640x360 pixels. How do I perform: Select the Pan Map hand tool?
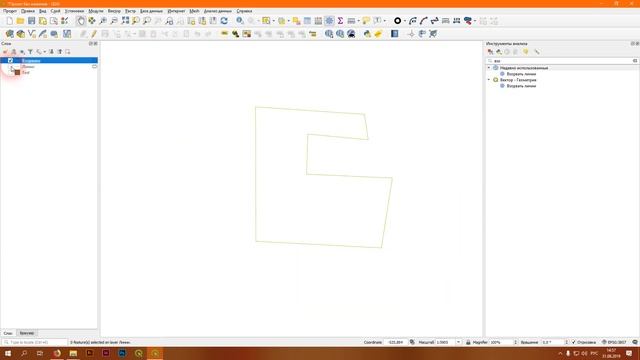(81, 21)
